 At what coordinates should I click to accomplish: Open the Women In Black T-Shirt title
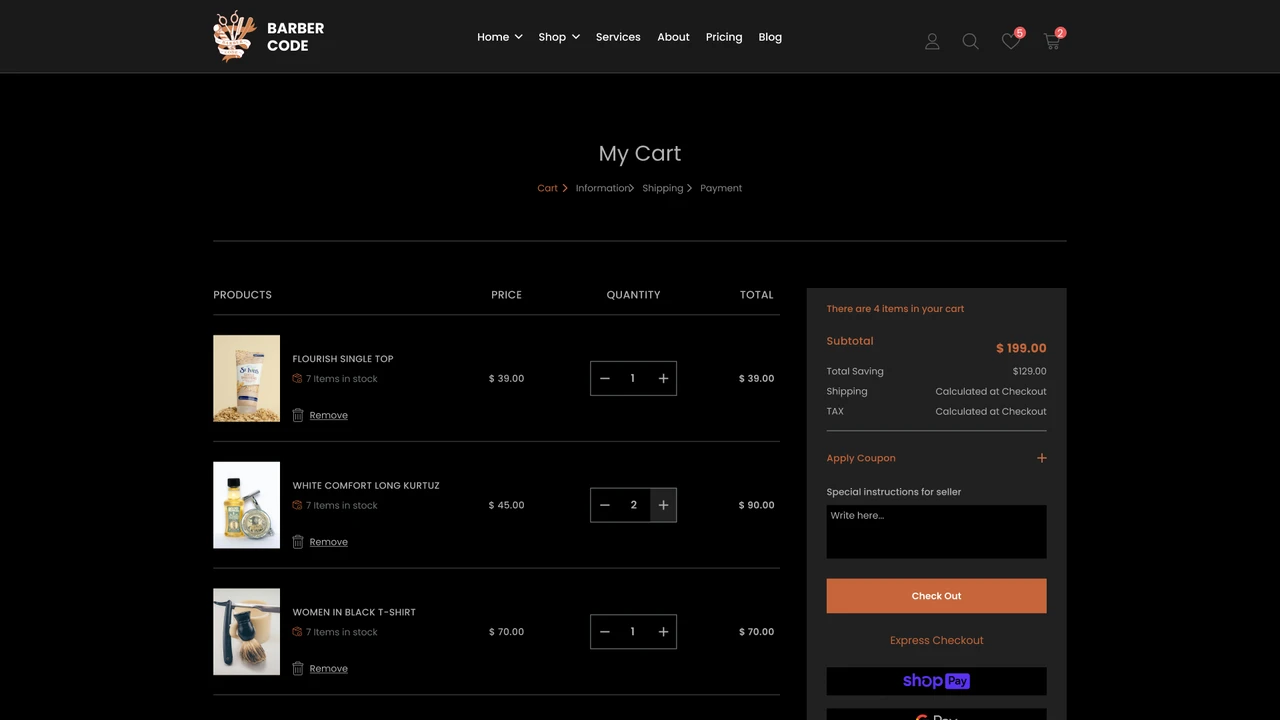(354, 612)
